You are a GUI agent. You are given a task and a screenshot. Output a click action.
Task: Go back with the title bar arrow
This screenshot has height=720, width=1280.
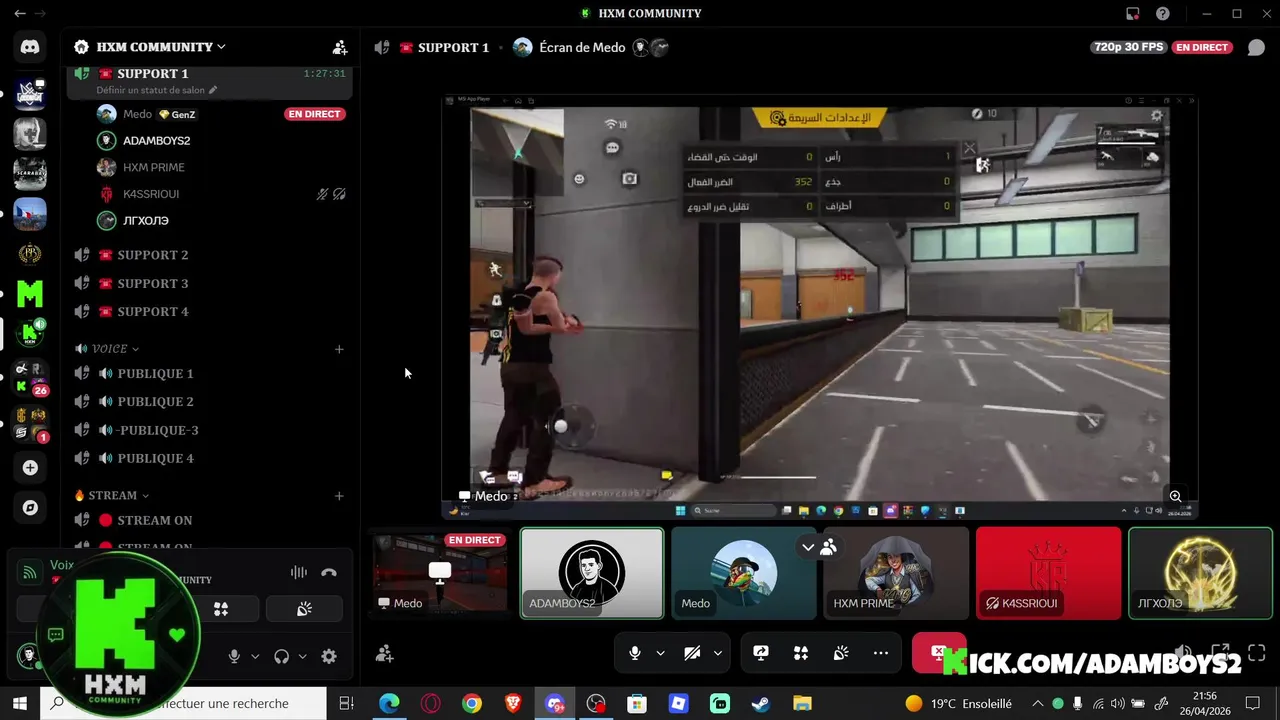click(20, 14)
